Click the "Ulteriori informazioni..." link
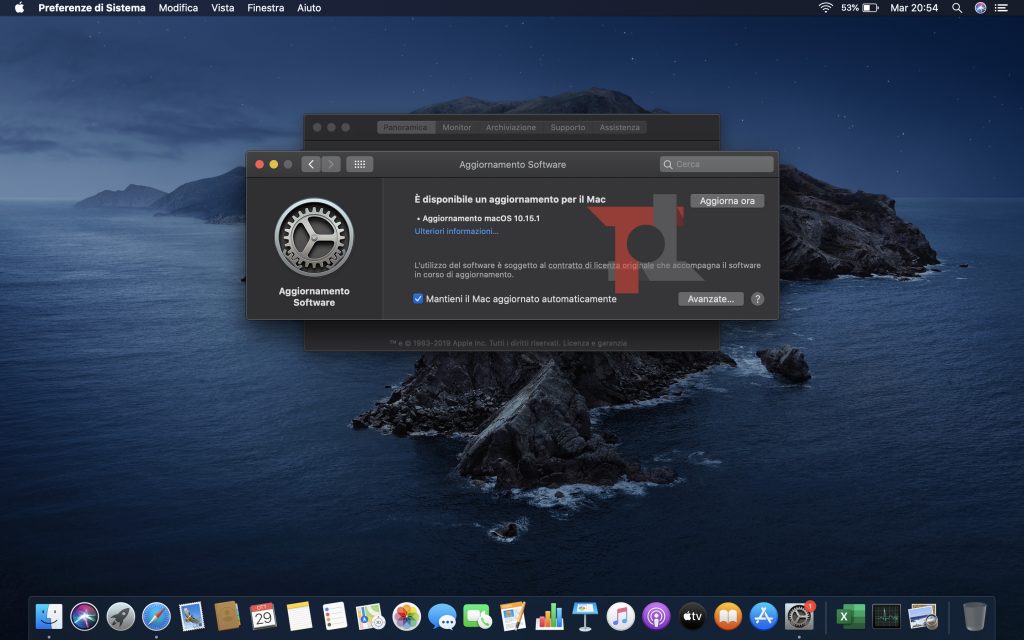The height and width of the screenshot is (640, 1024). pos(456,231)
